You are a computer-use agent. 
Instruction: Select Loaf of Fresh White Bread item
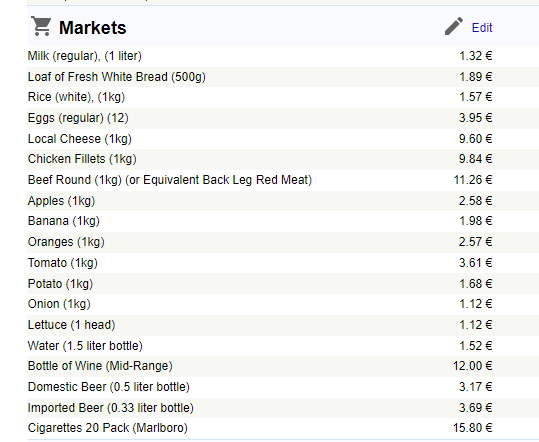[x=117, y=77]
